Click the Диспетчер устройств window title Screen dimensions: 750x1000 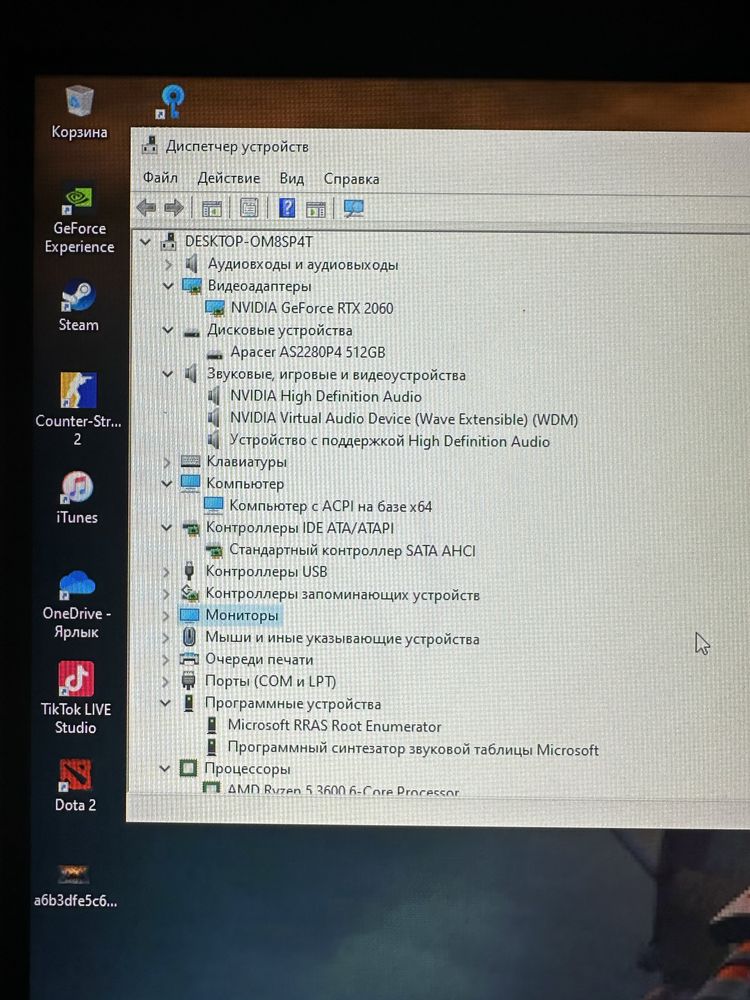(237, 147)
